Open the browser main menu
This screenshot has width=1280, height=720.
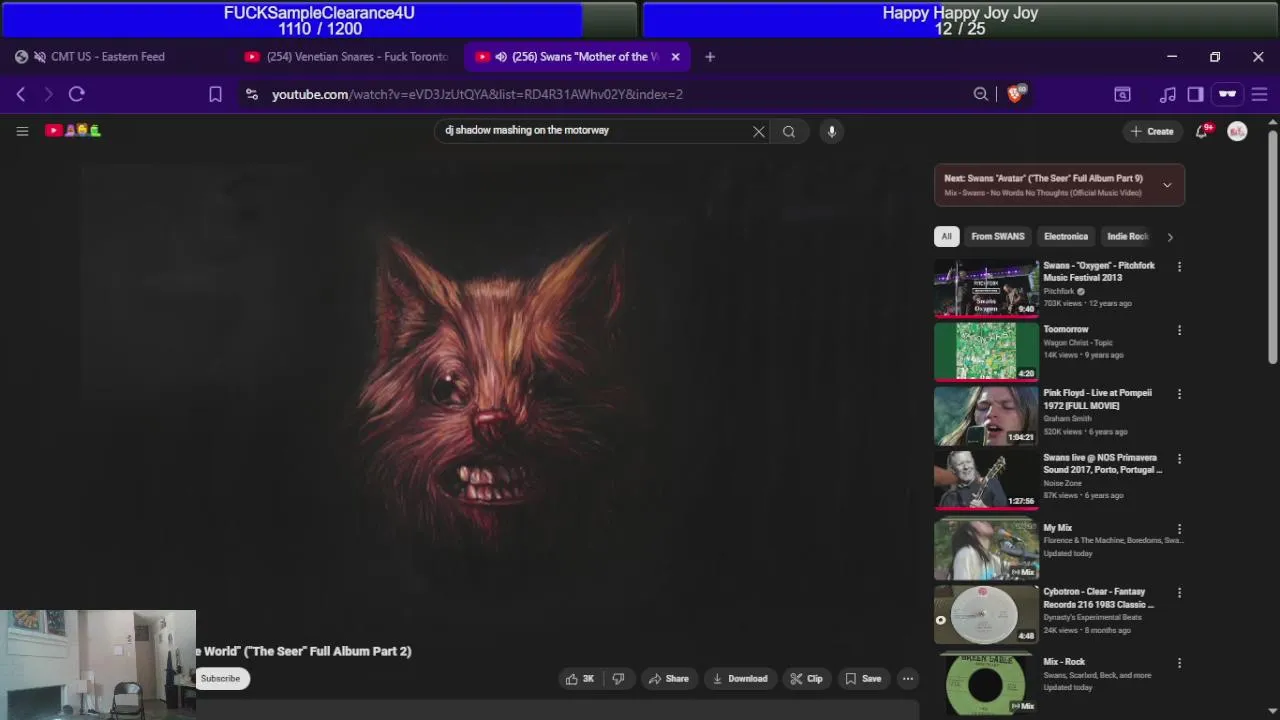tap(1260, 94)
